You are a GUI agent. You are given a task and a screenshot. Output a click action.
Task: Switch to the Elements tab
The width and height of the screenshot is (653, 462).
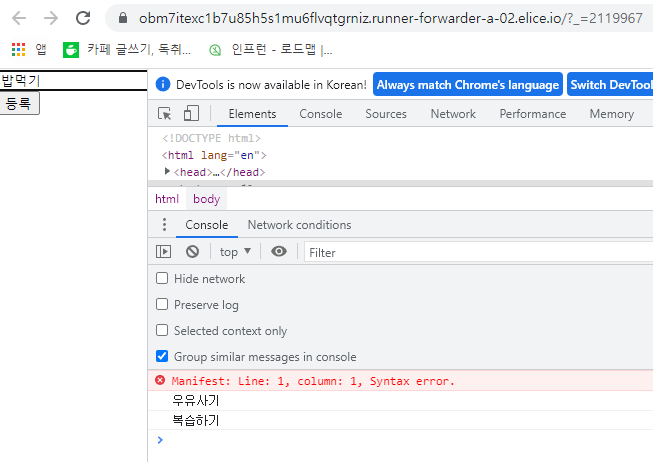[x=252, y=114]
